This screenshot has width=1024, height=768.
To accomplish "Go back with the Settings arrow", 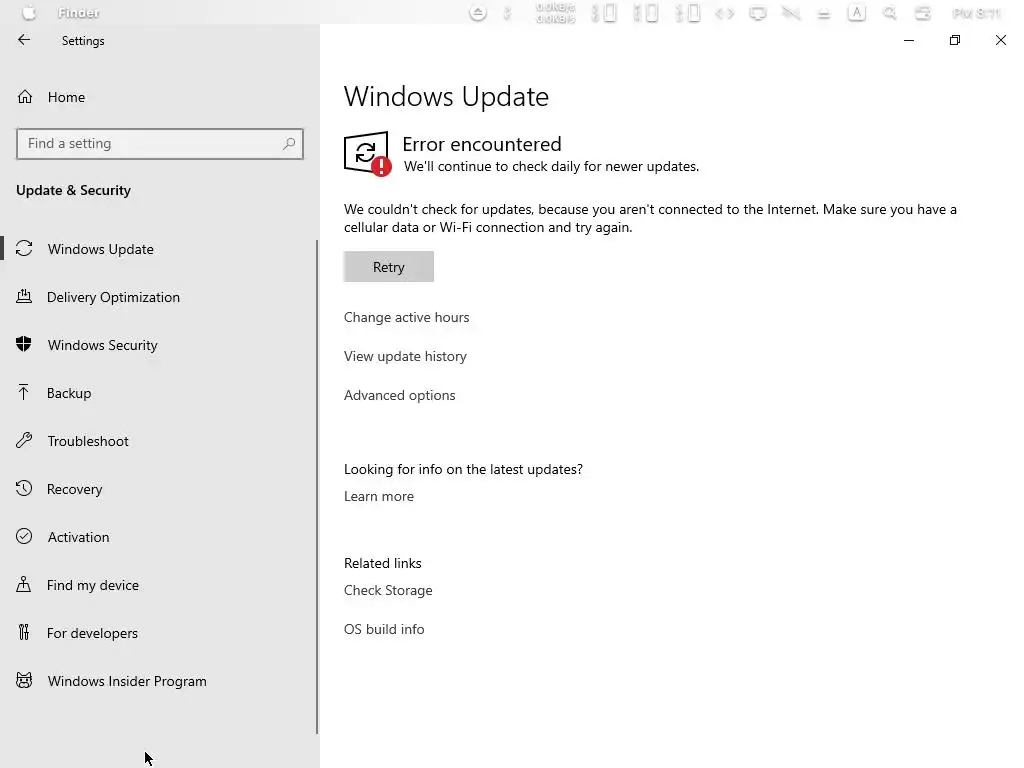I will (x=24, y=40).
